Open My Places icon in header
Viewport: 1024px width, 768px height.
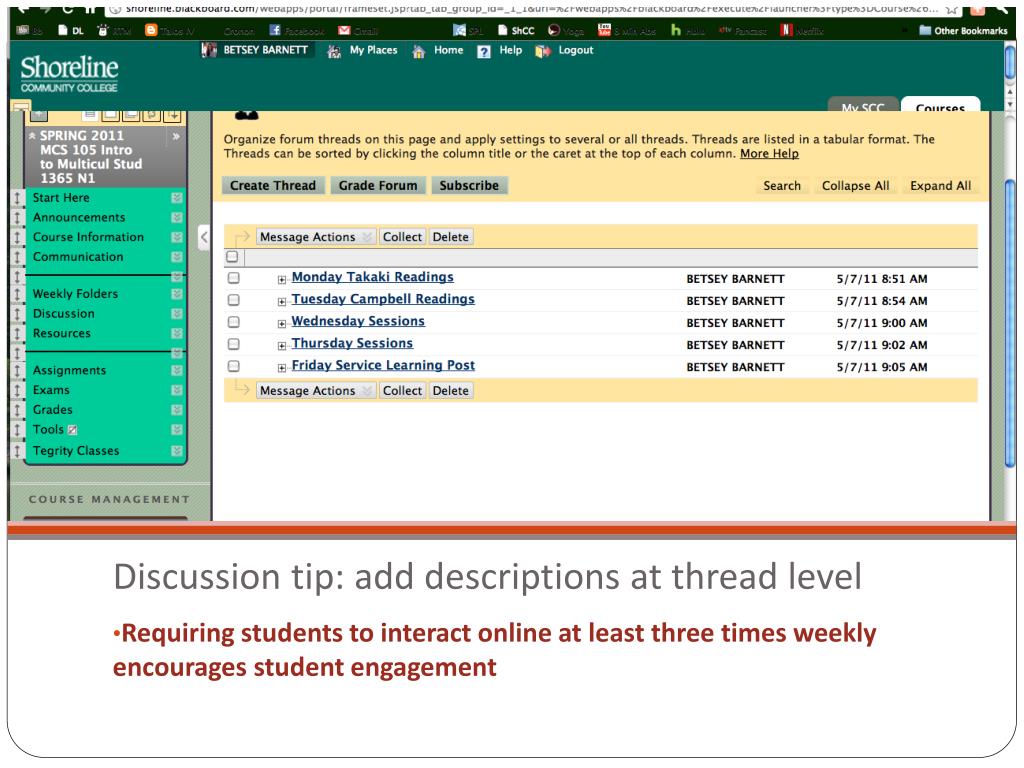334,52
